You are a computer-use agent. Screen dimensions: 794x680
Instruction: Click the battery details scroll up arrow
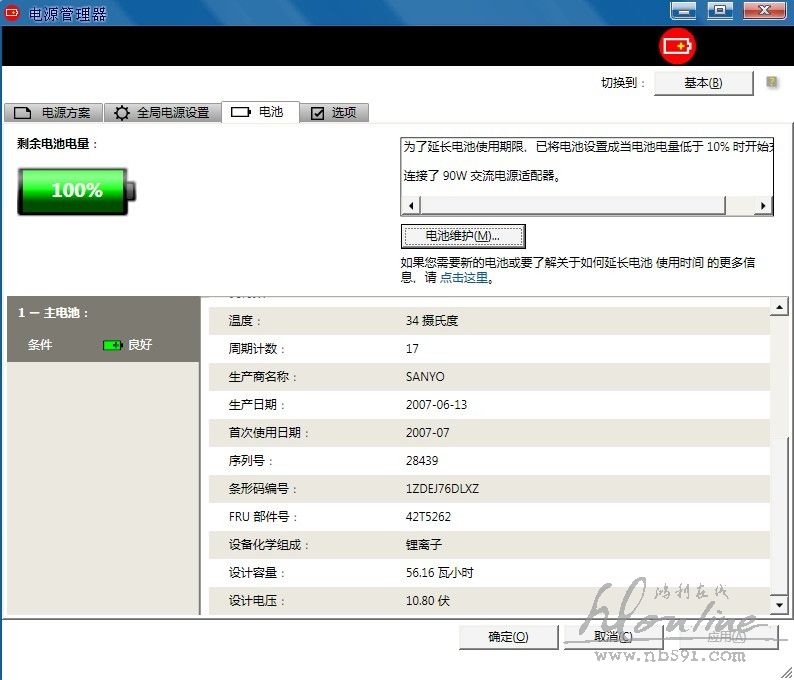coord(779,304)
